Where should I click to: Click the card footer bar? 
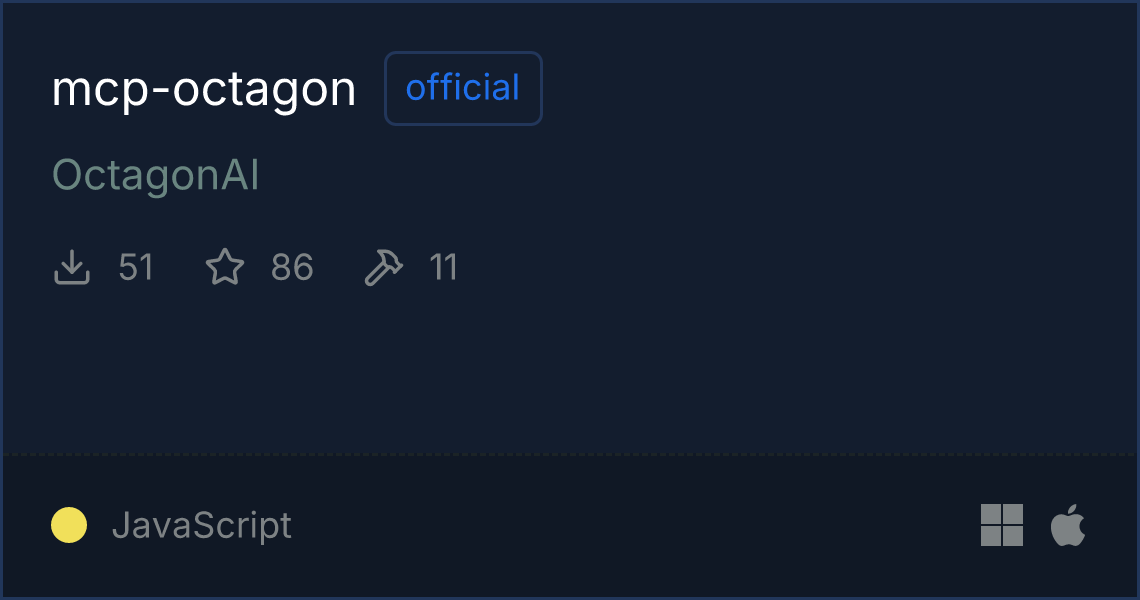click(570, 524)
